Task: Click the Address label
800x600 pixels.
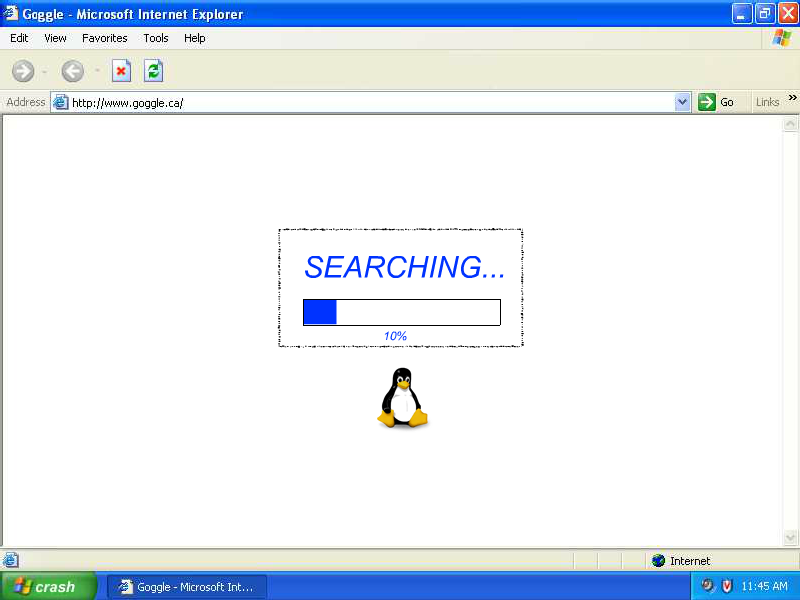Action: (x=26, y=102)
